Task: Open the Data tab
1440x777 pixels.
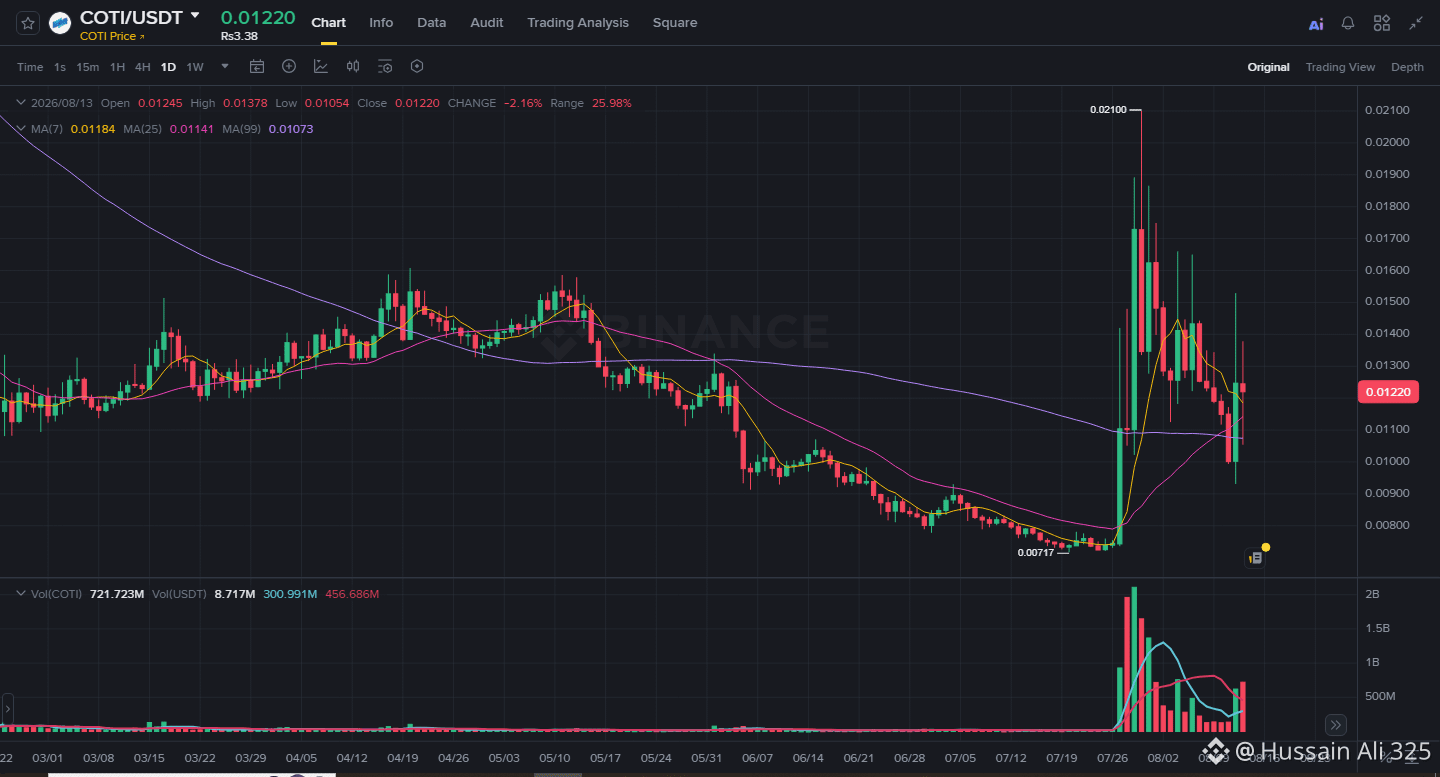Action: (432, 22)
